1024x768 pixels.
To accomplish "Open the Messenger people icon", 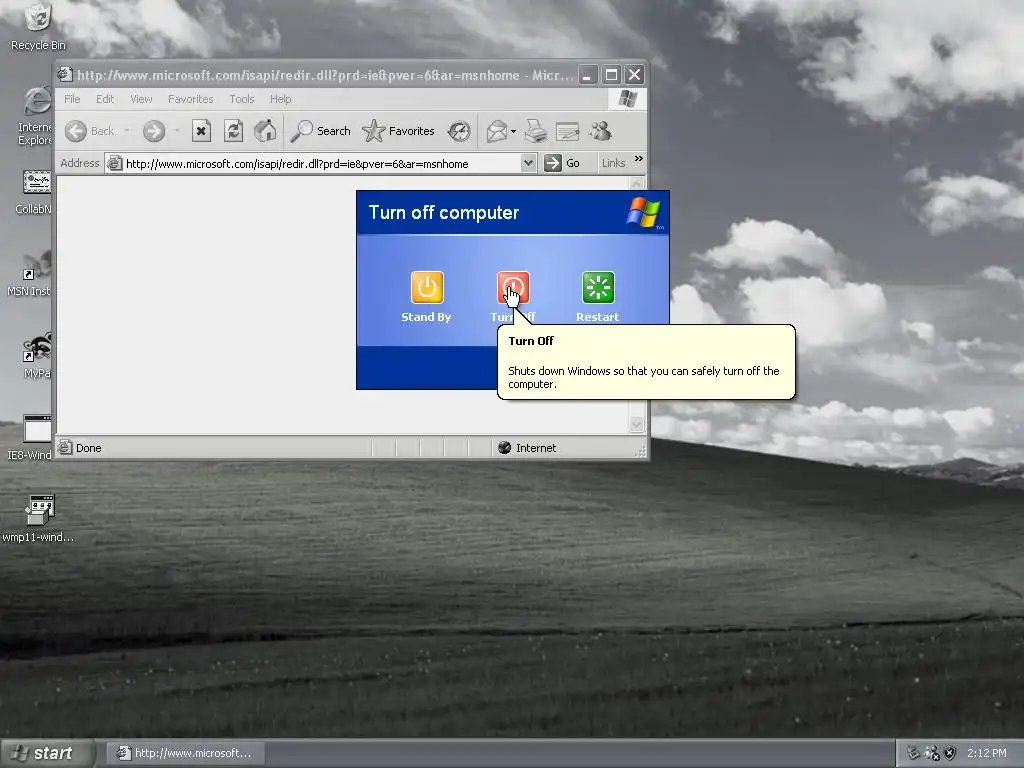I will click(601, 131).
